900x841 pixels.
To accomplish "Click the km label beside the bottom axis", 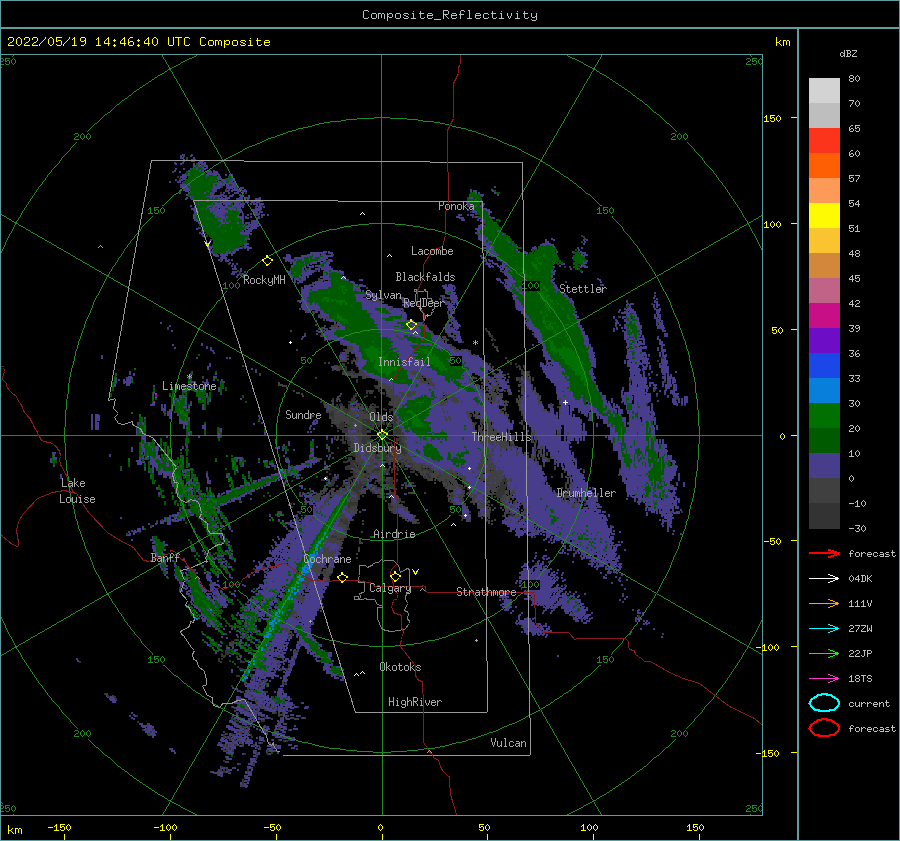I will [14, 830].
